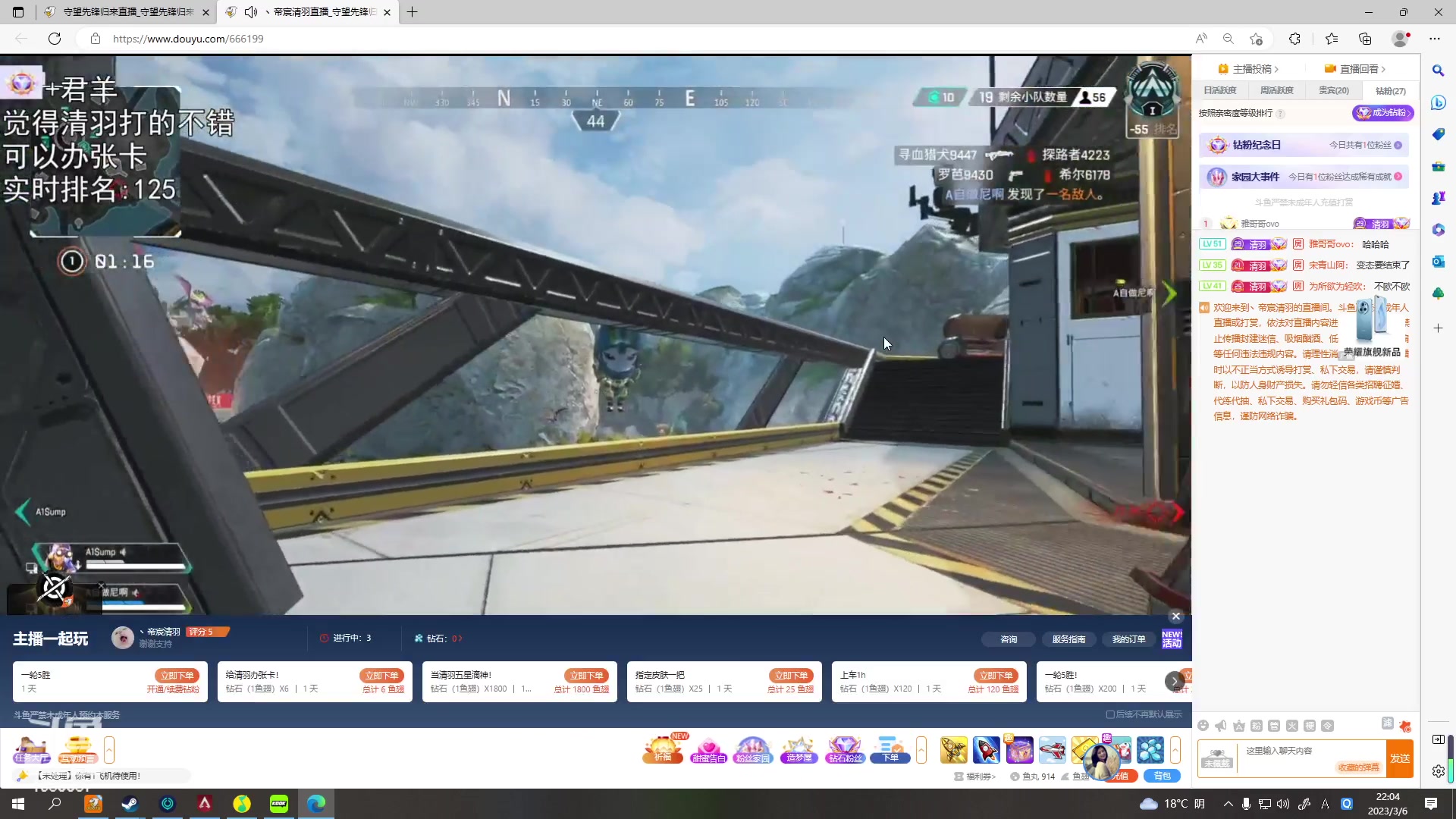Expand the 钻粉纪念日 banner

(x=1304, y=145)
